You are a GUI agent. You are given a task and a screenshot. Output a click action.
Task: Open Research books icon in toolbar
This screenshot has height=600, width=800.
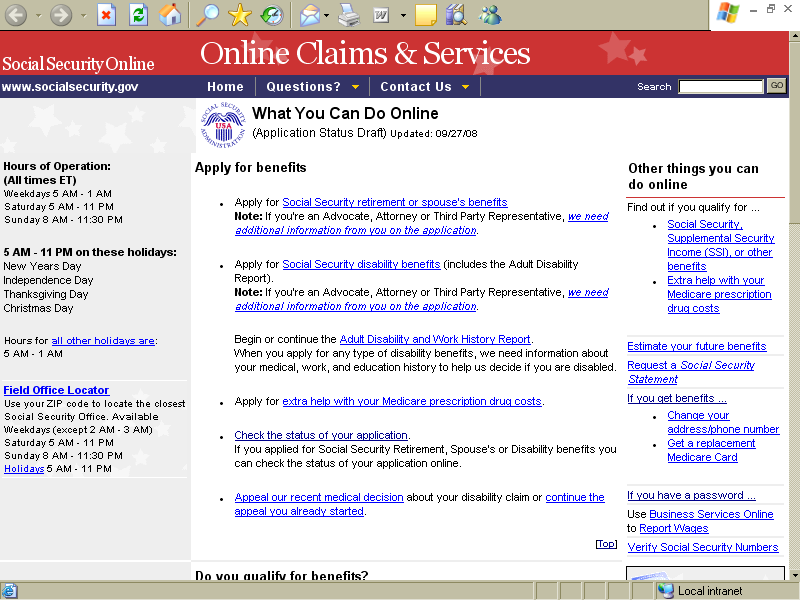[456, 15]
